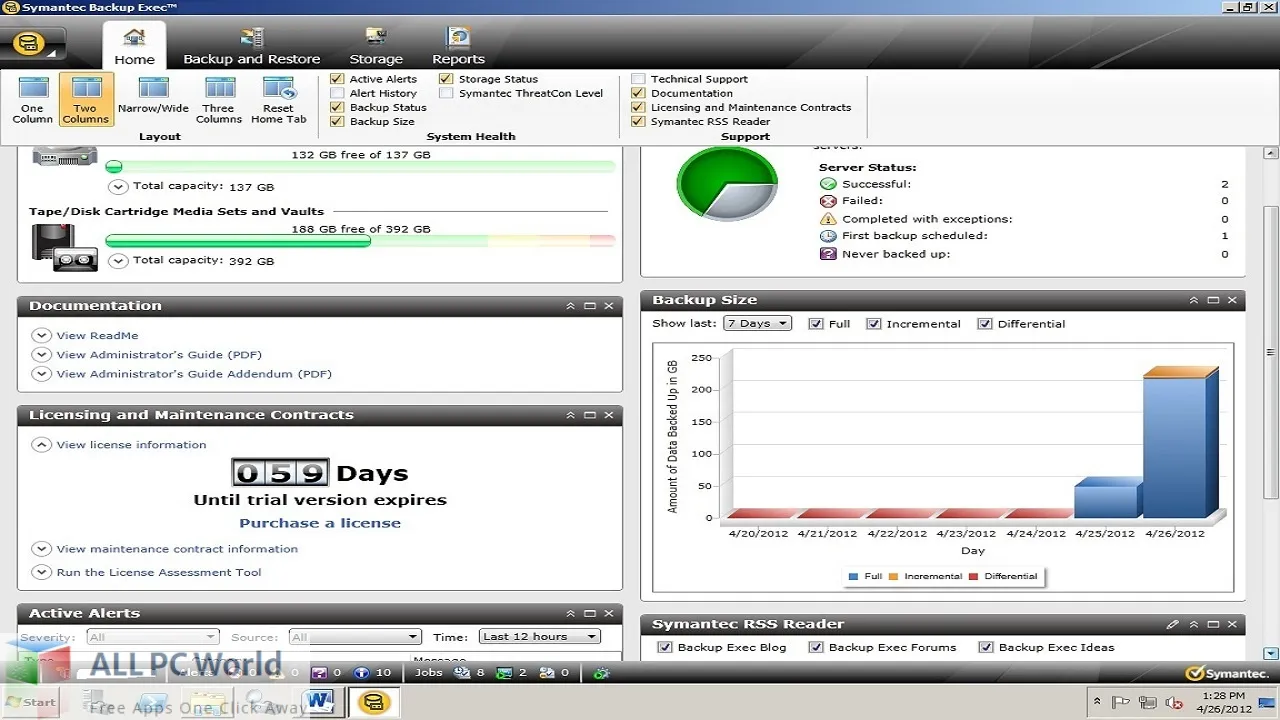Viewport: 1280px width, 720px height.
Task: Click 132 GB free capacity bar
Action: pos(360,167)
